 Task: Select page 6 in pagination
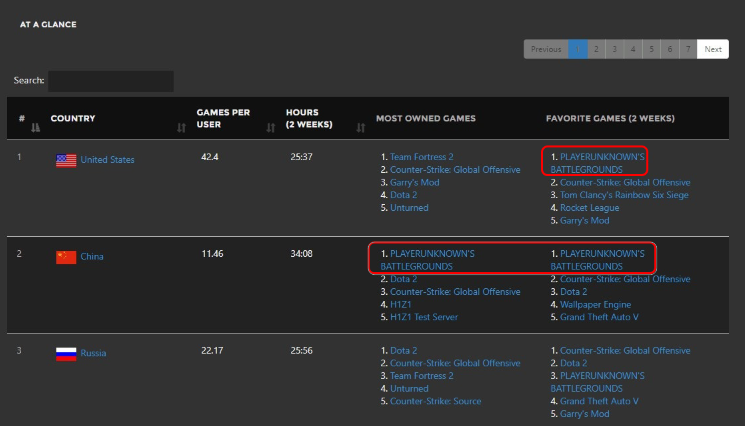[x=670, y=49]
